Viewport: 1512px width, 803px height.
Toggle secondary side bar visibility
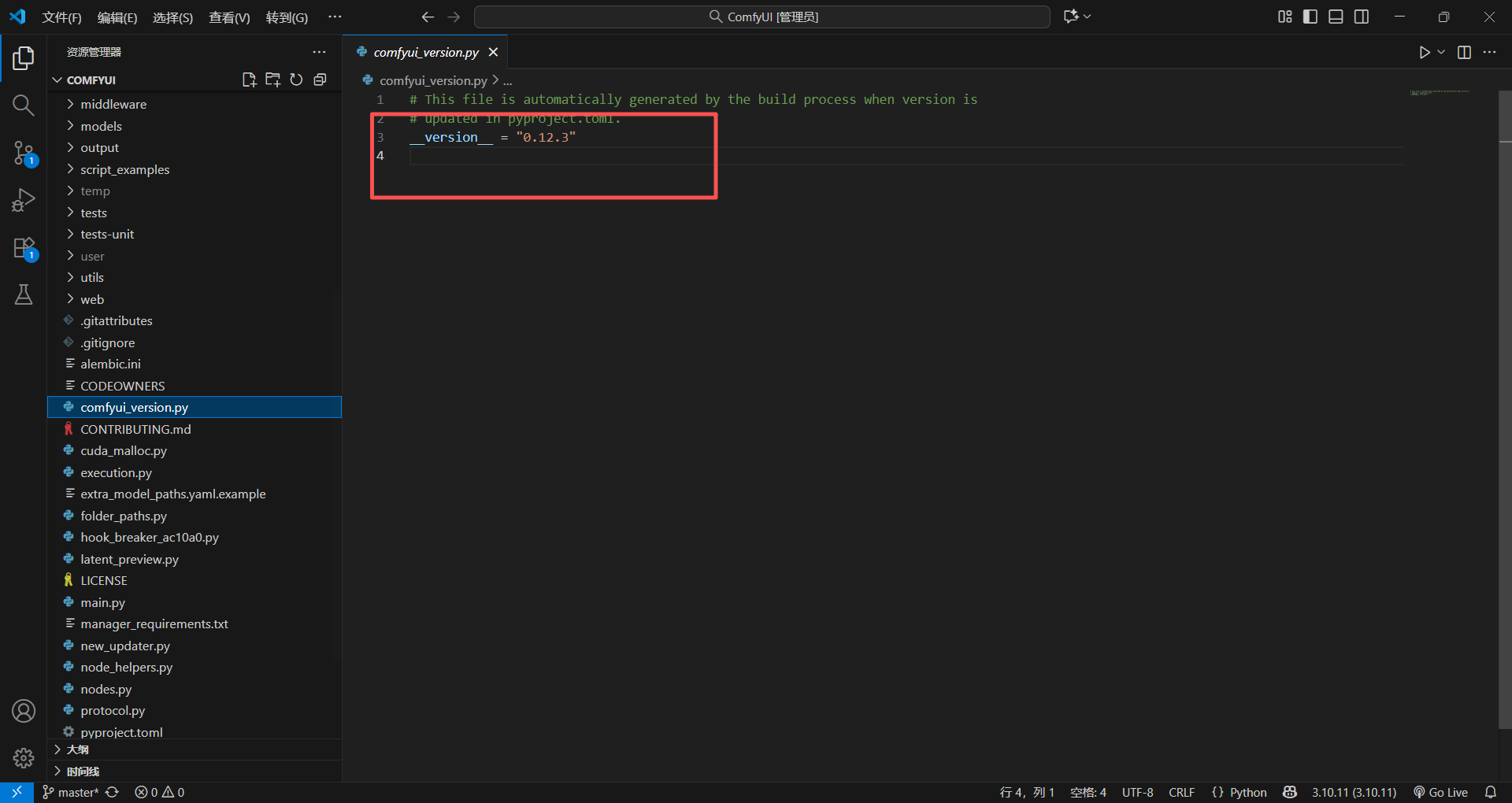pyautogui.click(x=1362, y=17)
